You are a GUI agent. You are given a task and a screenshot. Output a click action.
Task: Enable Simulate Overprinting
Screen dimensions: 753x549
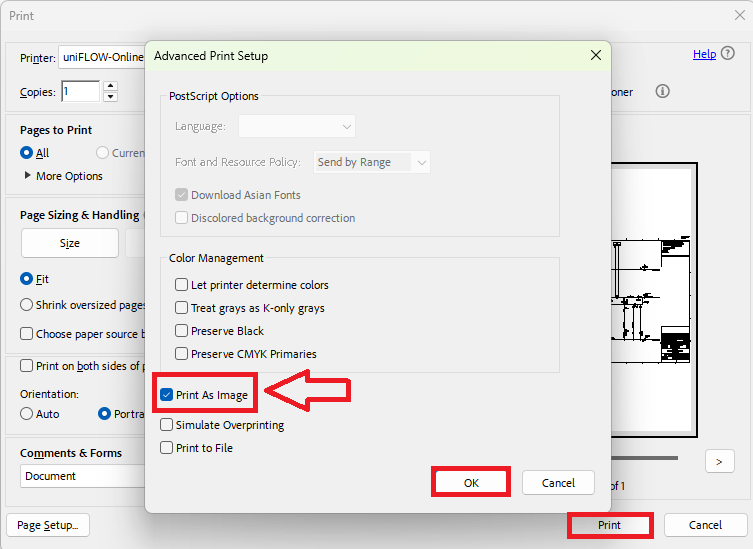click(x=166, y=425)
